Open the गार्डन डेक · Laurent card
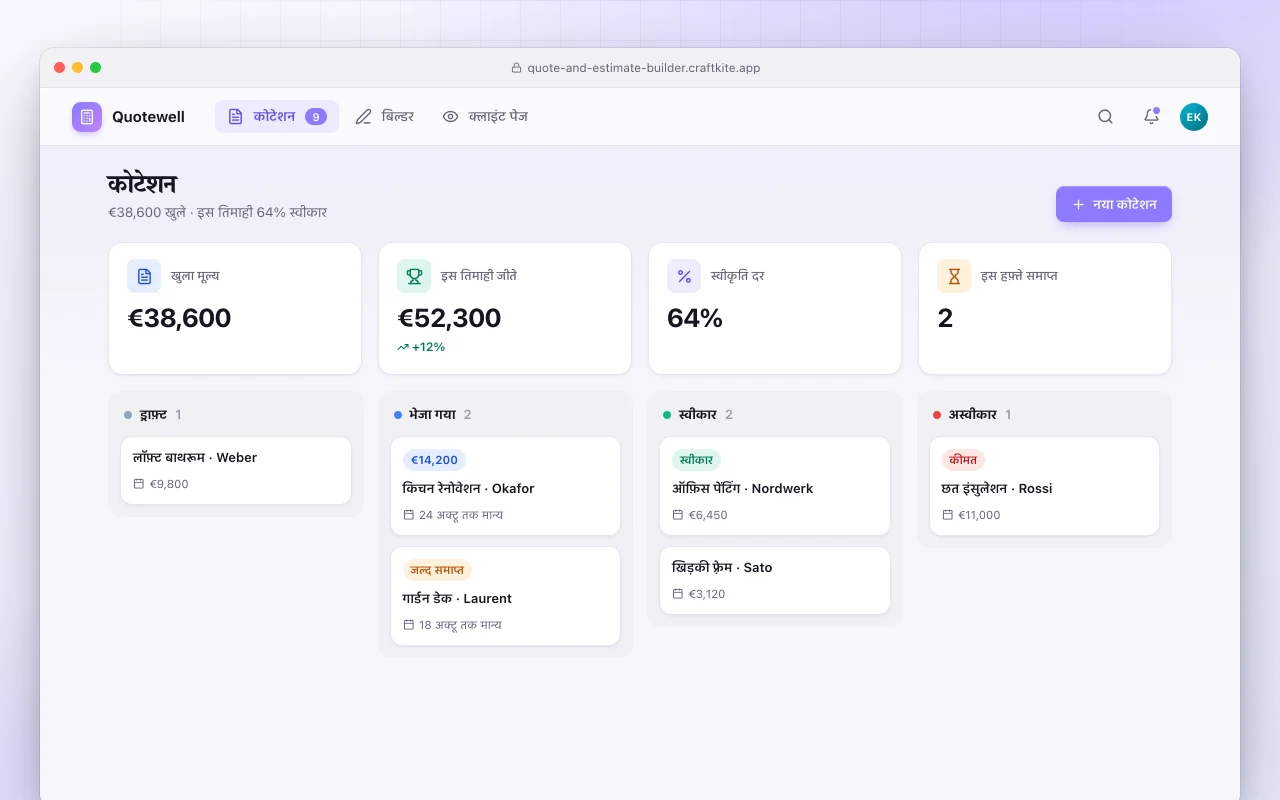The width and height of the screenshot is (1280, 800). (505, 596)
